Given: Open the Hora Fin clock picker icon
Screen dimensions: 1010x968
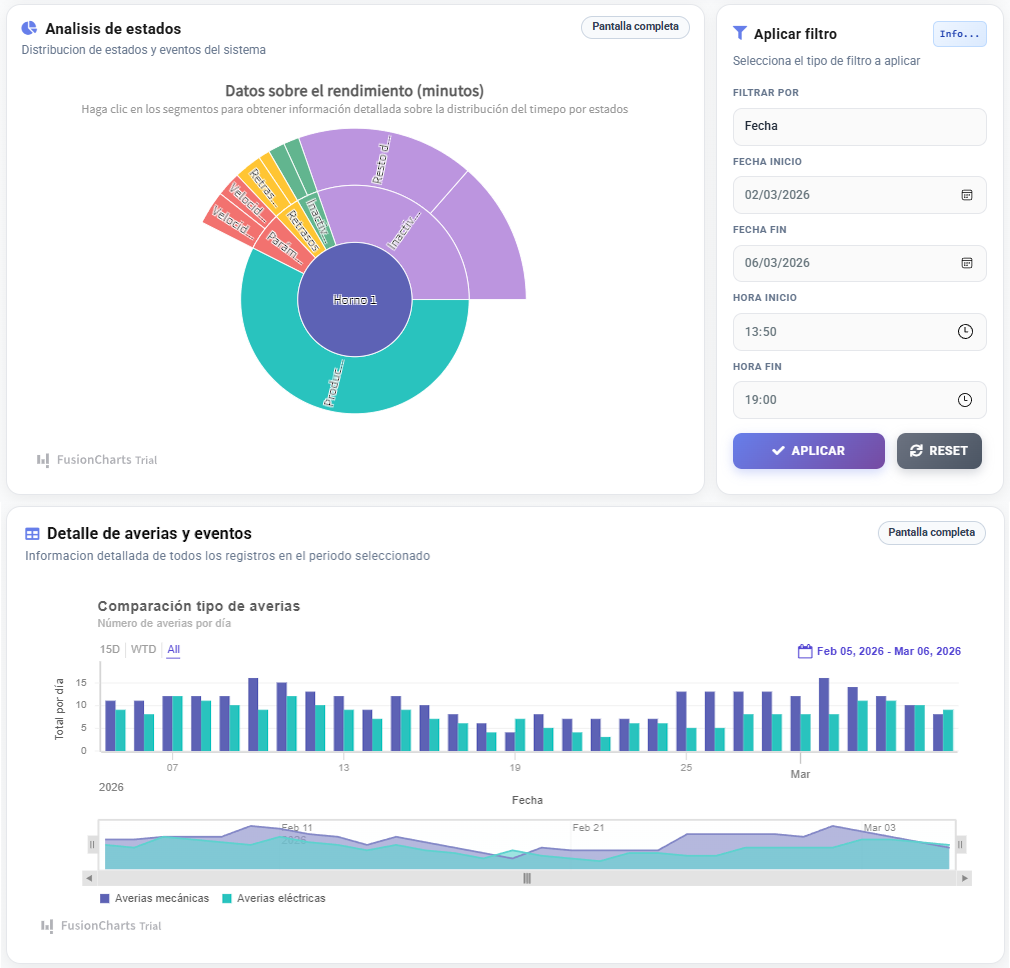Looking at the screenshot, I should click(965, 400).
